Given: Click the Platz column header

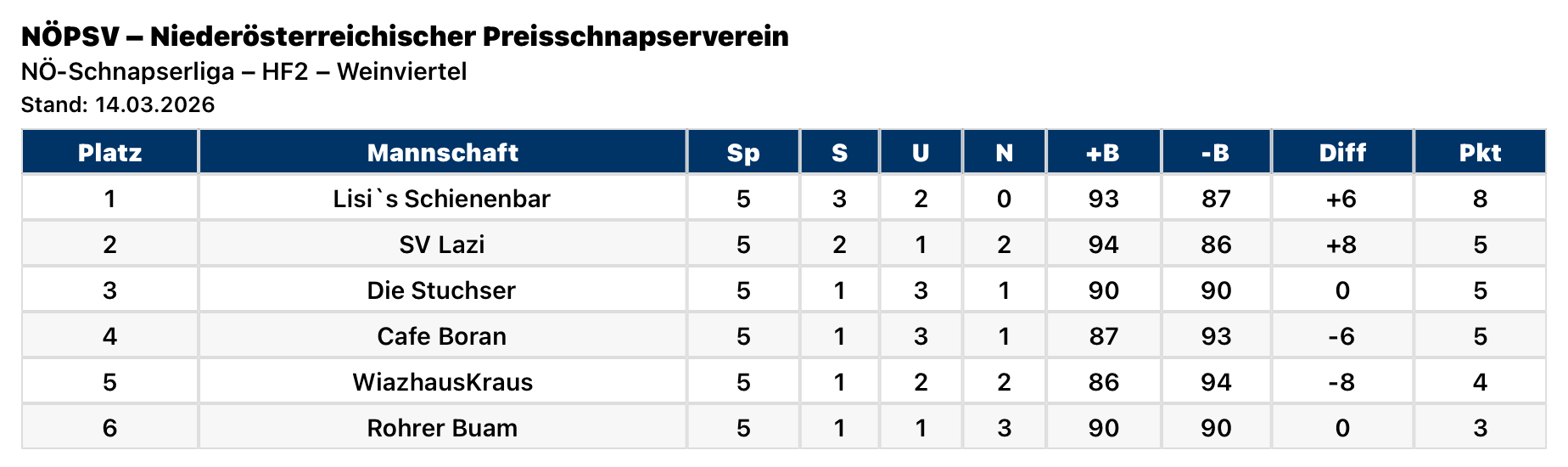Looking at the screenshot, I should (x=109, y=153).
